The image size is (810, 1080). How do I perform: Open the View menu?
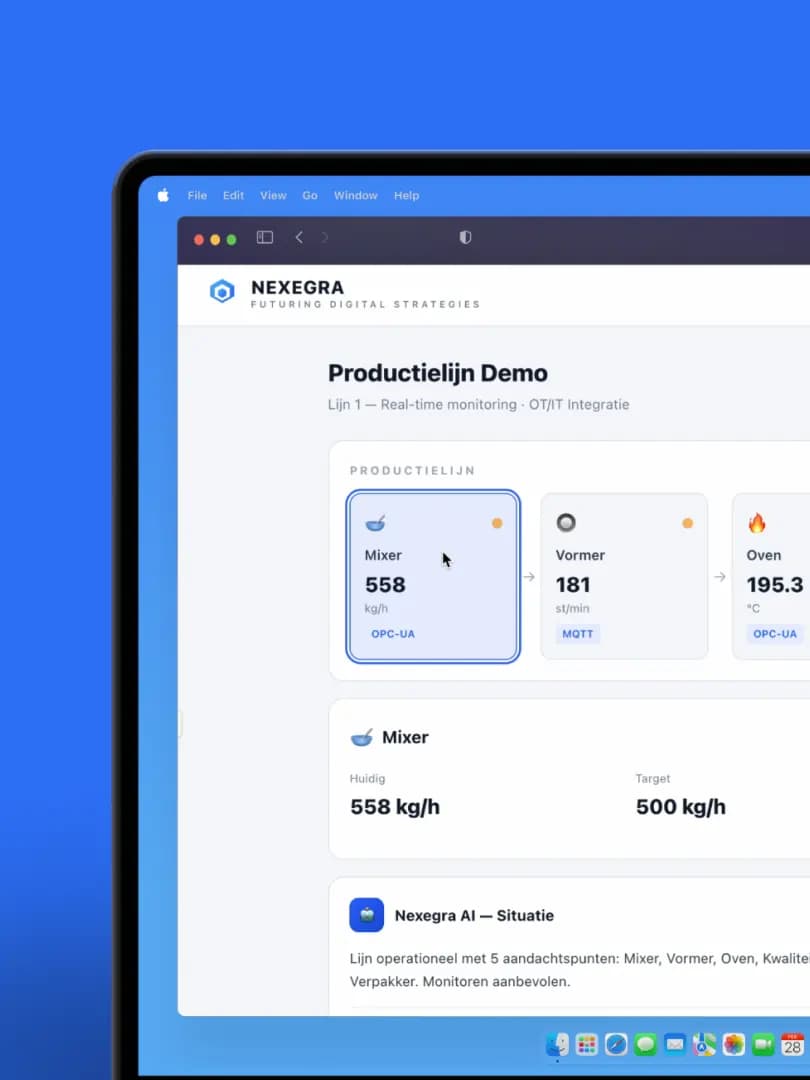tap(273, 196)
